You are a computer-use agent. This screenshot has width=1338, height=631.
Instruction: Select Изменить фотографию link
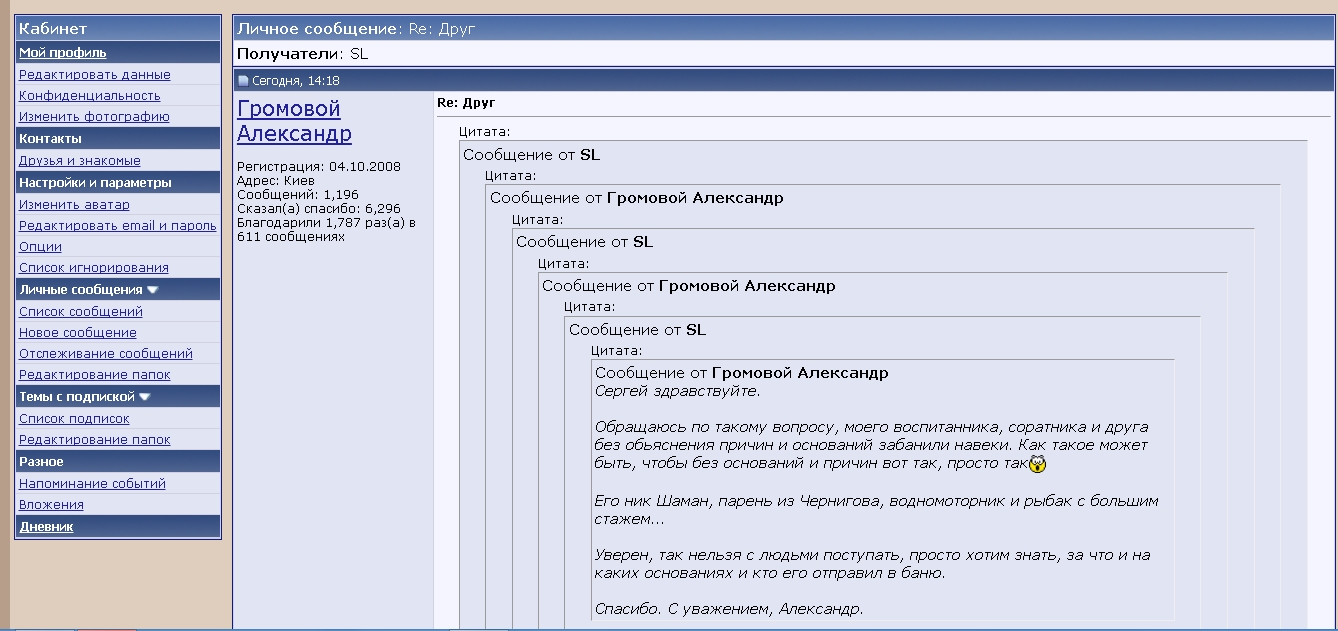94,117
